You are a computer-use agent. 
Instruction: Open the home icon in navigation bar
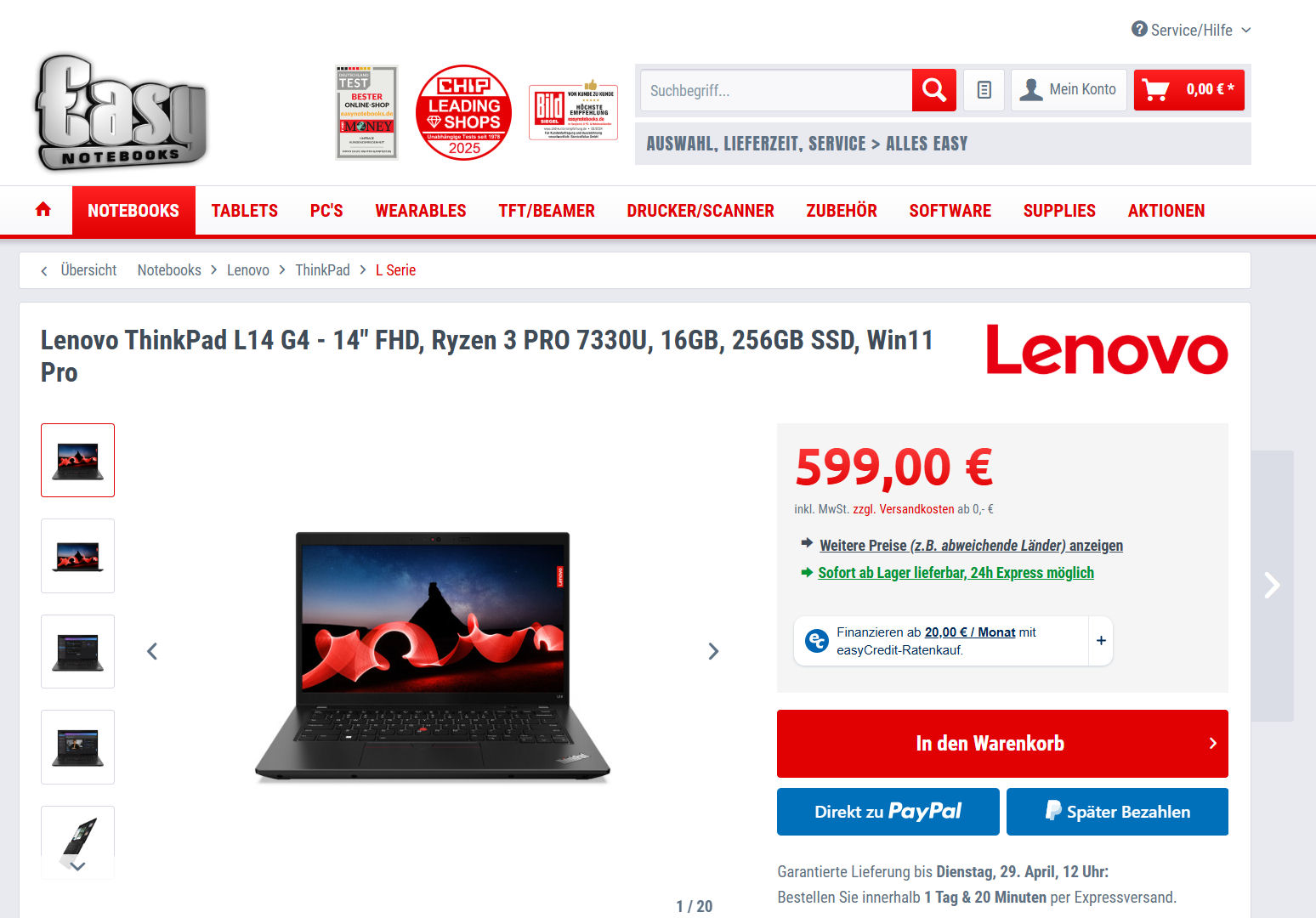(43, 210)
